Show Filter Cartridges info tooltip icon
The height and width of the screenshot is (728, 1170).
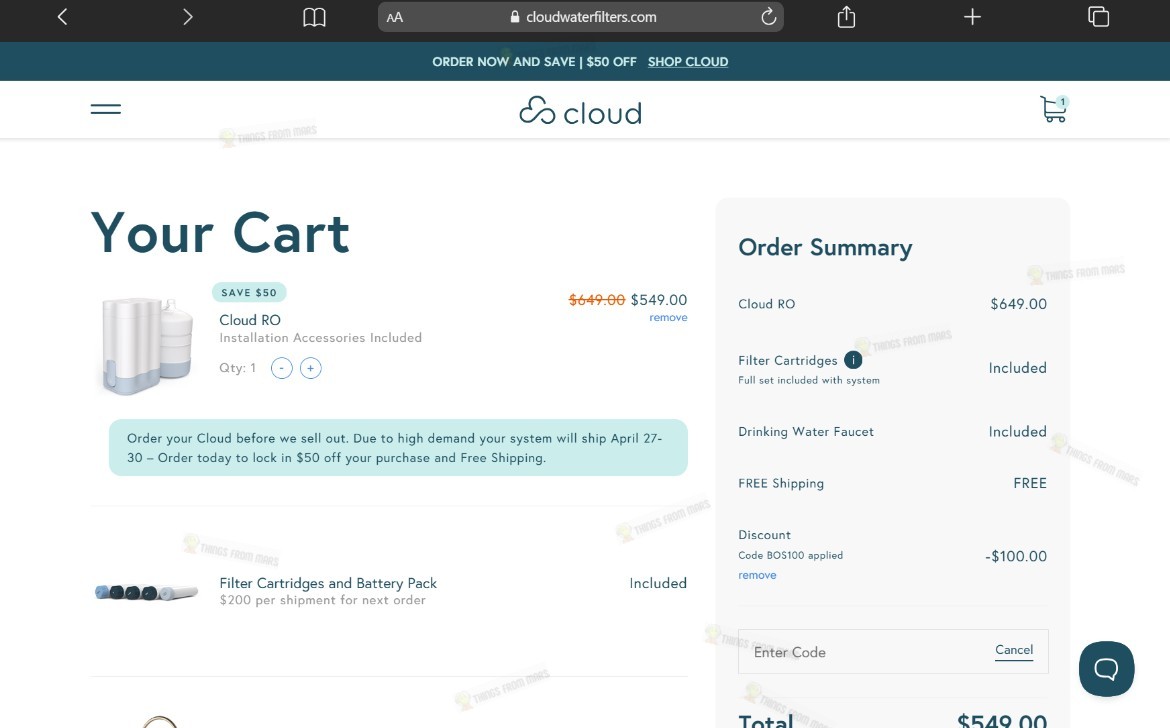853,360
